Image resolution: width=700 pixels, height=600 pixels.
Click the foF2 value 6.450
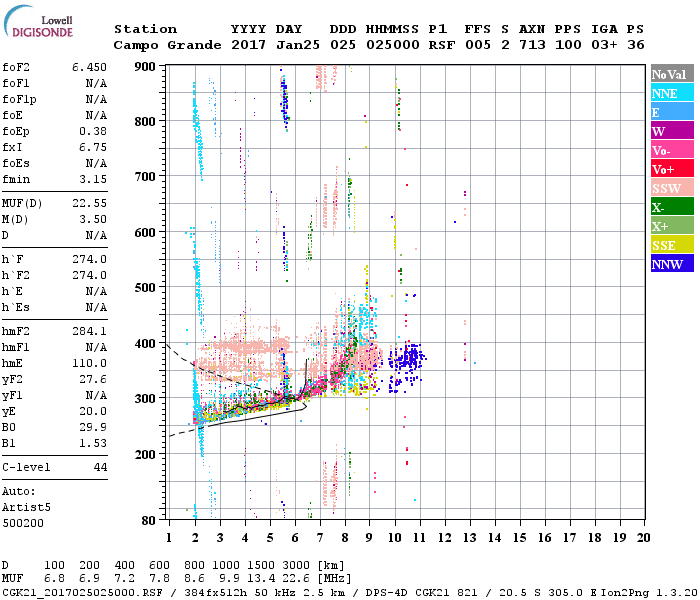[x=88, y=67]
